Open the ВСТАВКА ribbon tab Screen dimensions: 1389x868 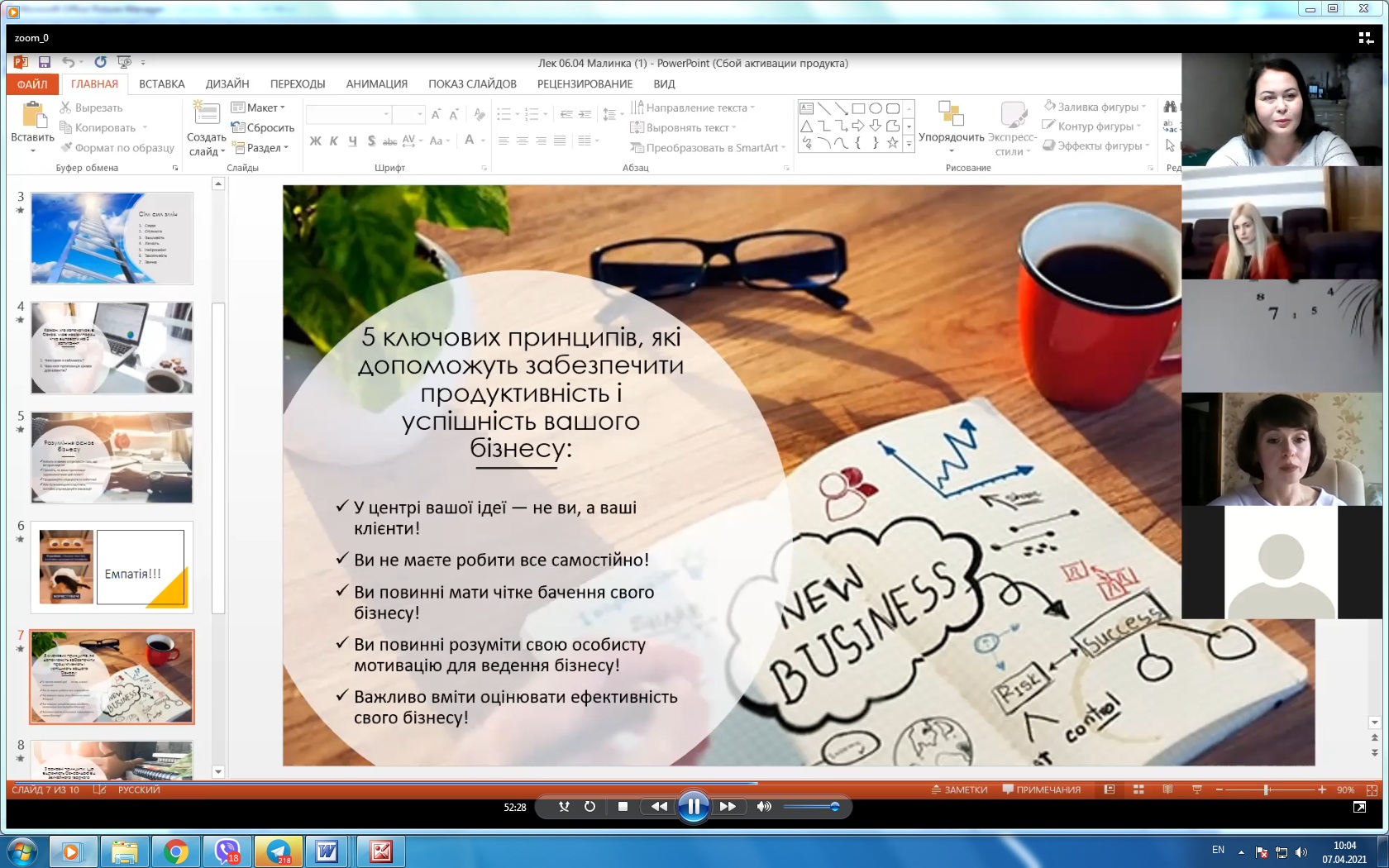tap(161, 83)
